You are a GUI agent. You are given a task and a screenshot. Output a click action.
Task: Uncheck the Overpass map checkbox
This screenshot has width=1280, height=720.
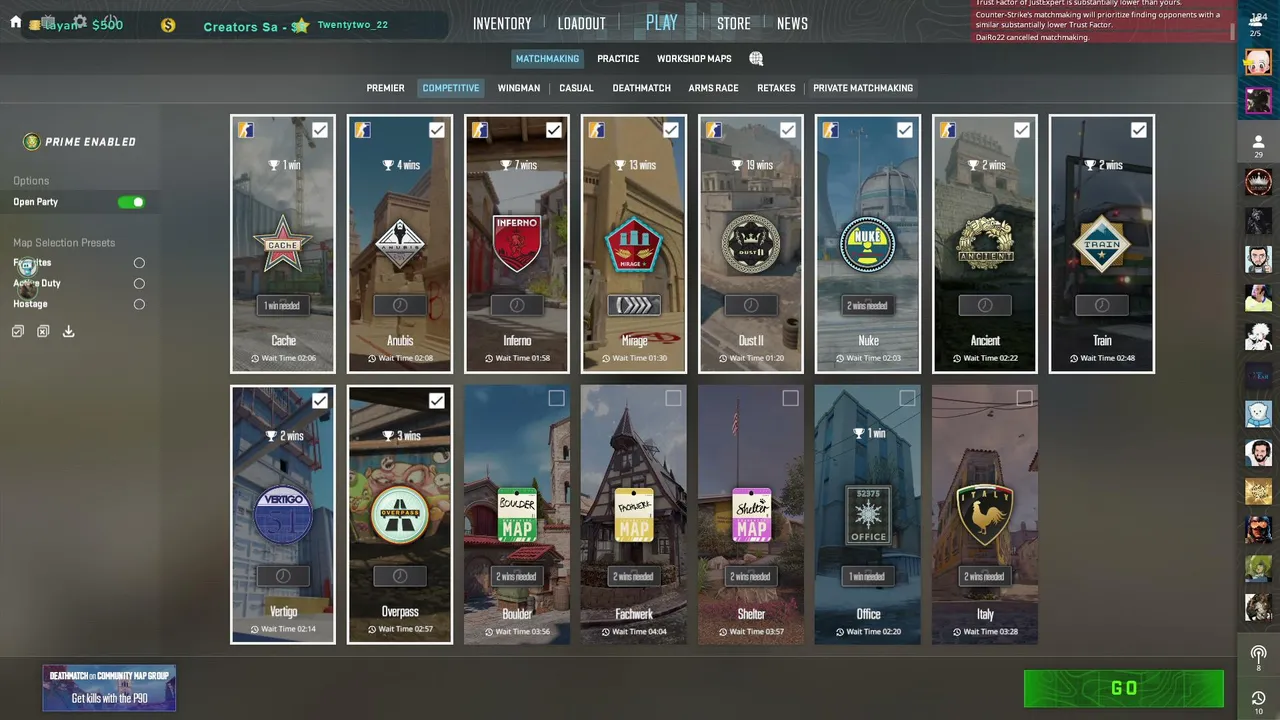437,401
